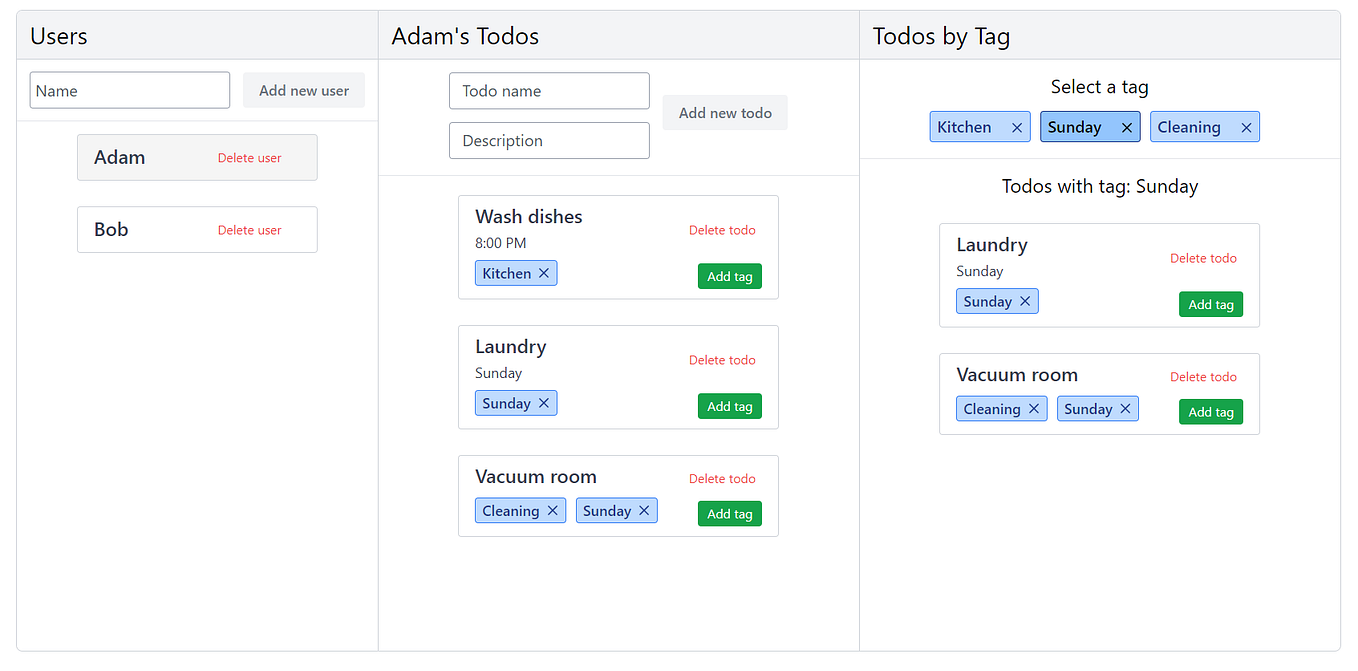Screen dimensions: 1358x671
Task: Remove the Sunday tag from Laundry
Action: [x=544, y=402]
